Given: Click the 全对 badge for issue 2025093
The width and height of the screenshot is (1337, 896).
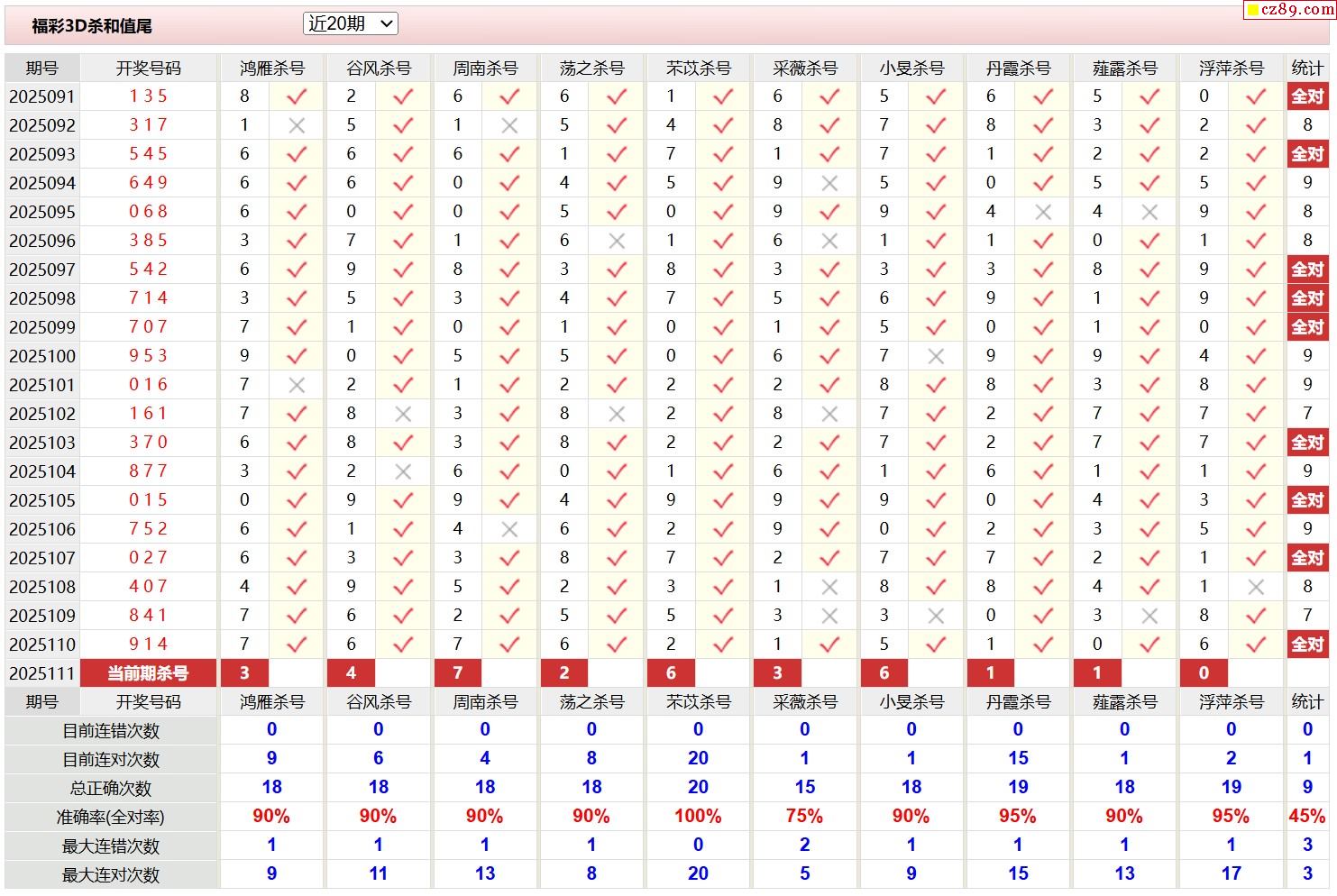Looking at the screenshot, I should pyautogui.click(x=1307, y=154).
